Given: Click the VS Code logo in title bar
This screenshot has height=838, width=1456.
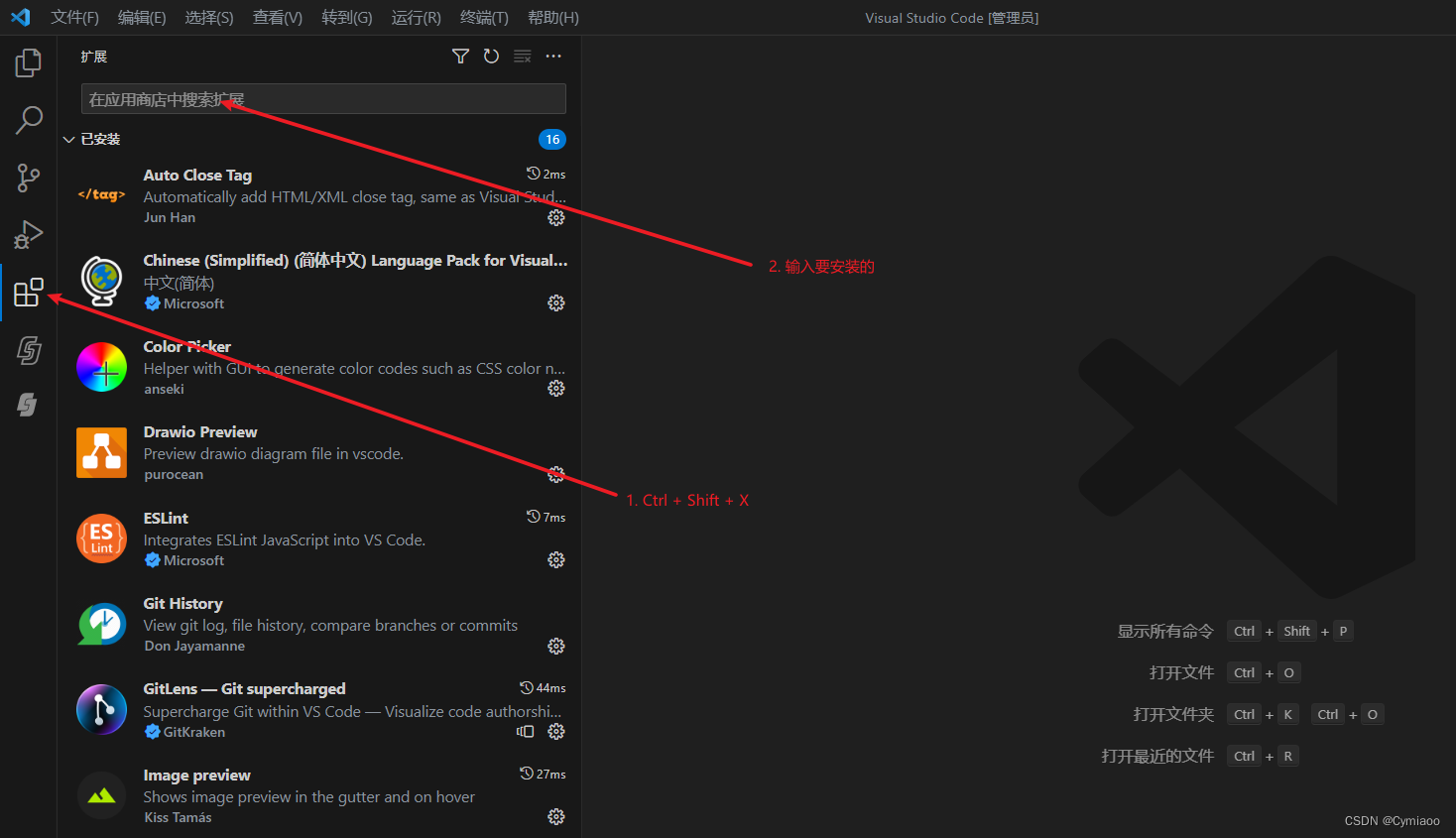Looking at the screenshot, I should 21,17.
